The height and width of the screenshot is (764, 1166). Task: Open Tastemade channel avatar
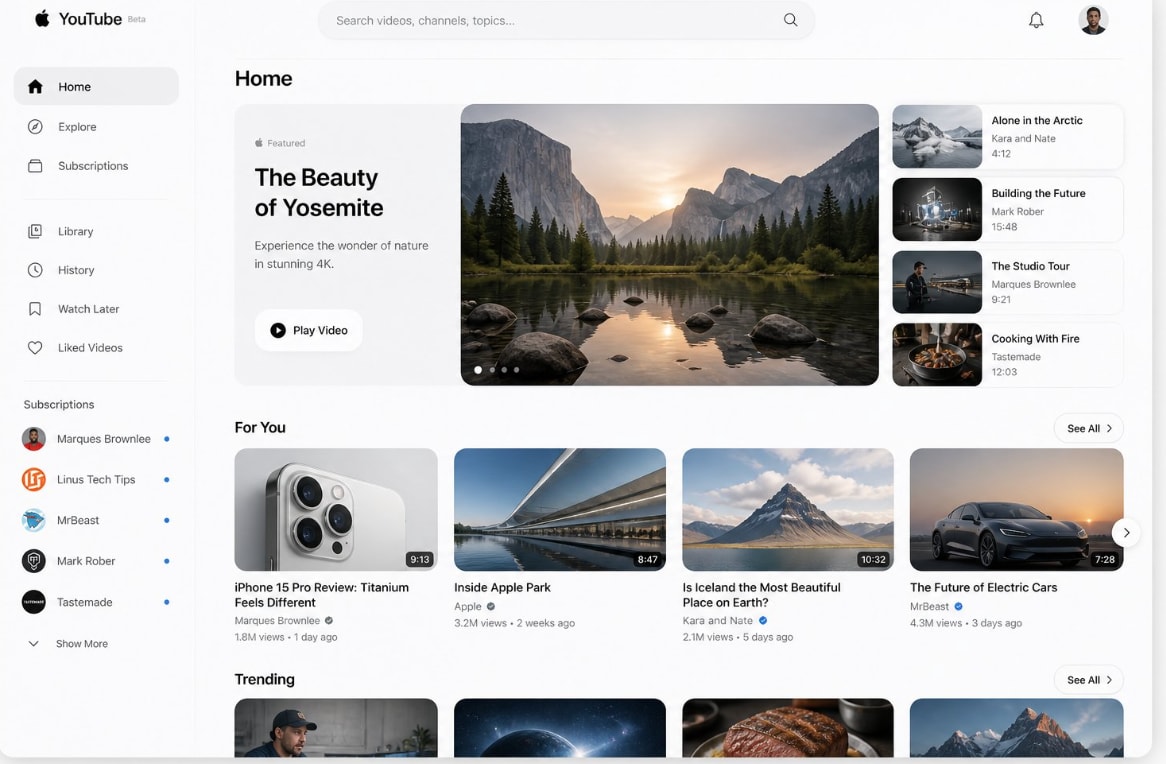tap(33, 602)
